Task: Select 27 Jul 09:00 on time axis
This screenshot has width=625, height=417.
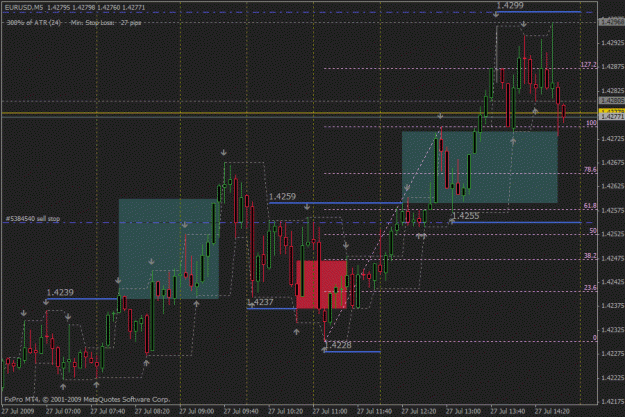Action: tap(197, 411)
